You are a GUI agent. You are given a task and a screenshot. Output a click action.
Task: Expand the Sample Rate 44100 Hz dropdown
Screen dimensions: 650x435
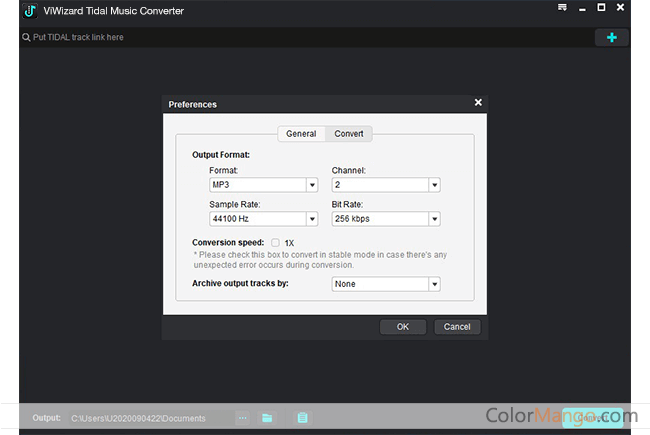pyautogui.click(x=312, y=219)
